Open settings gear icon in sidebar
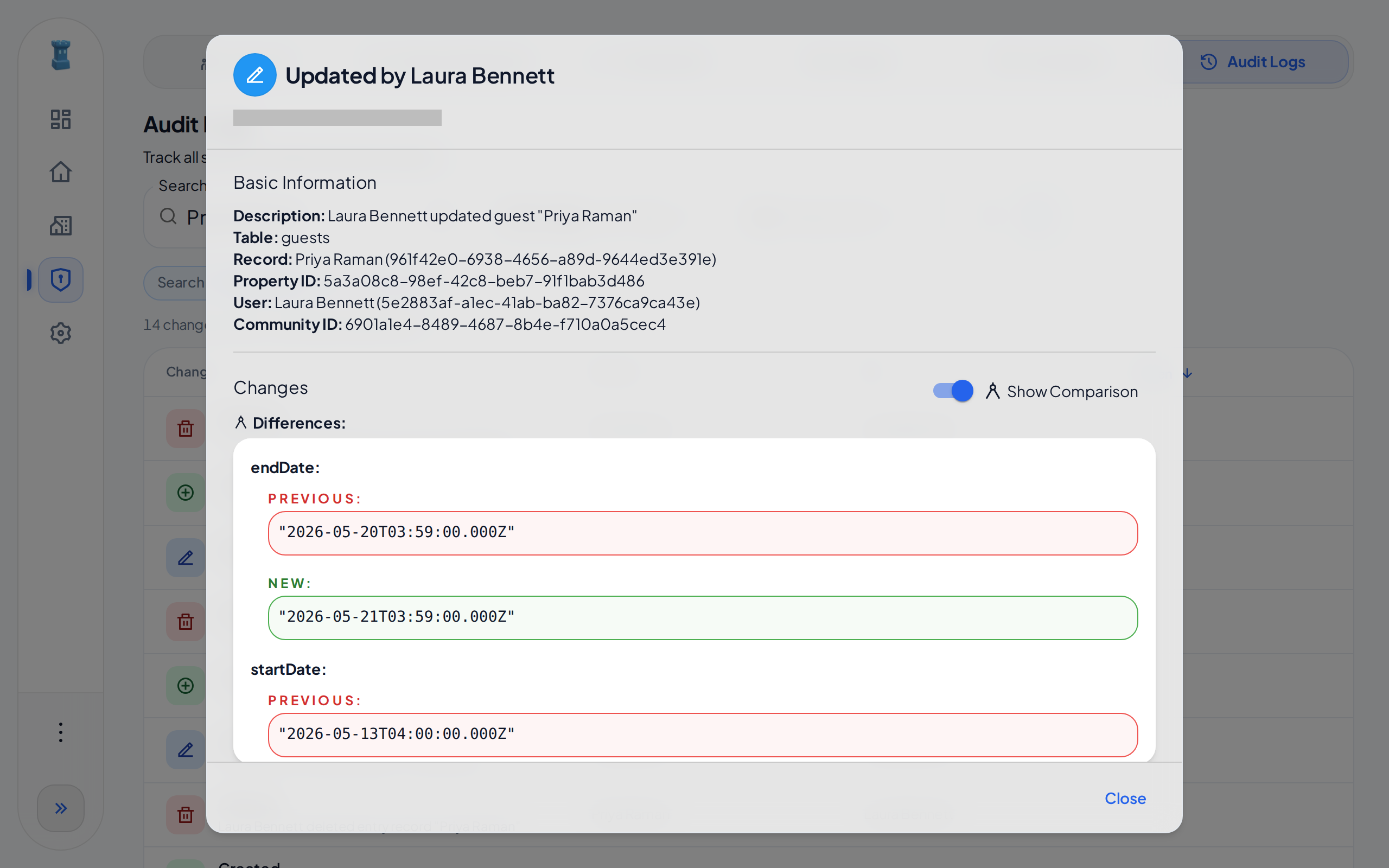The height and width of the screenshot is (868, 1389). 60,333
